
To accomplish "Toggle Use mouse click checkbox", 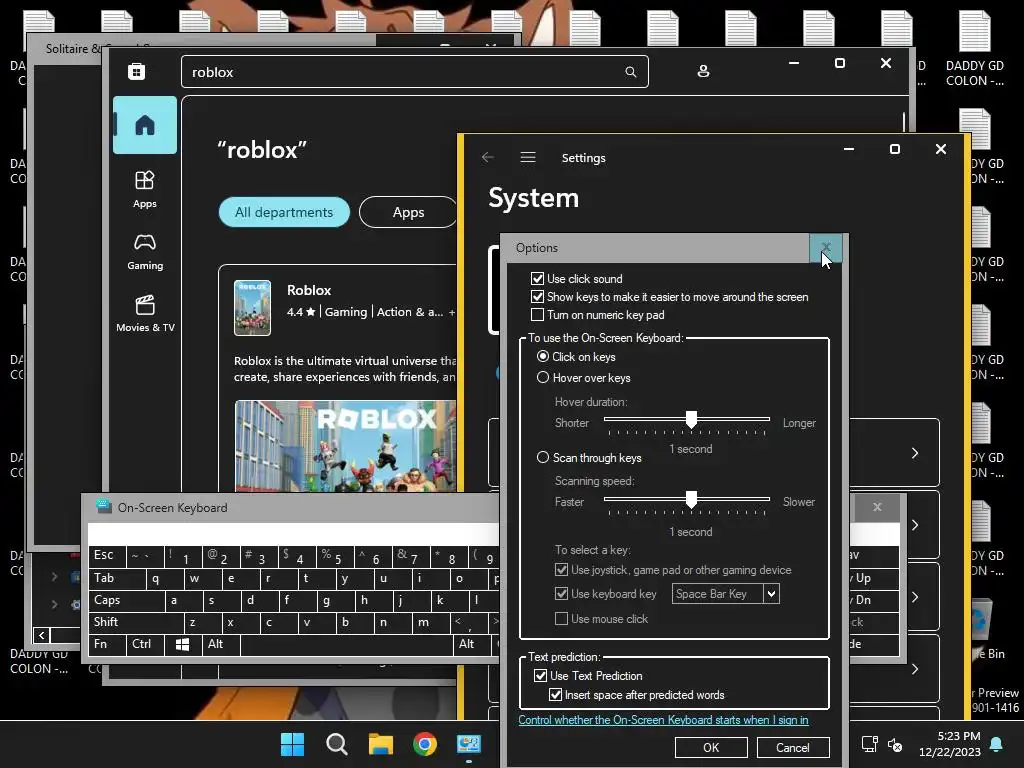I will click(561, 618).
